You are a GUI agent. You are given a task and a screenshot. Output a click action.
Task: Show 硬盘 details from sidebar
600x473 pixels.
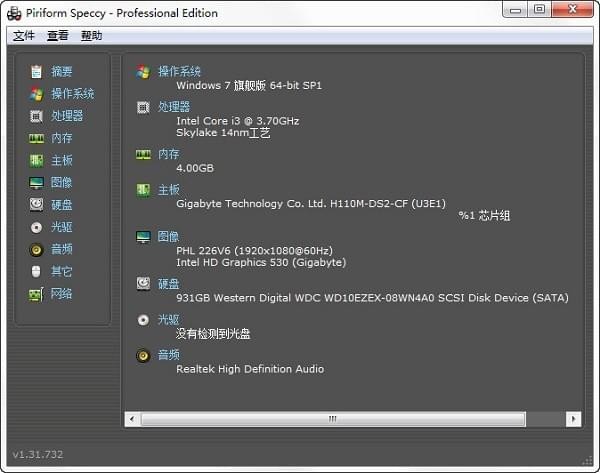[x=62, y=205]
